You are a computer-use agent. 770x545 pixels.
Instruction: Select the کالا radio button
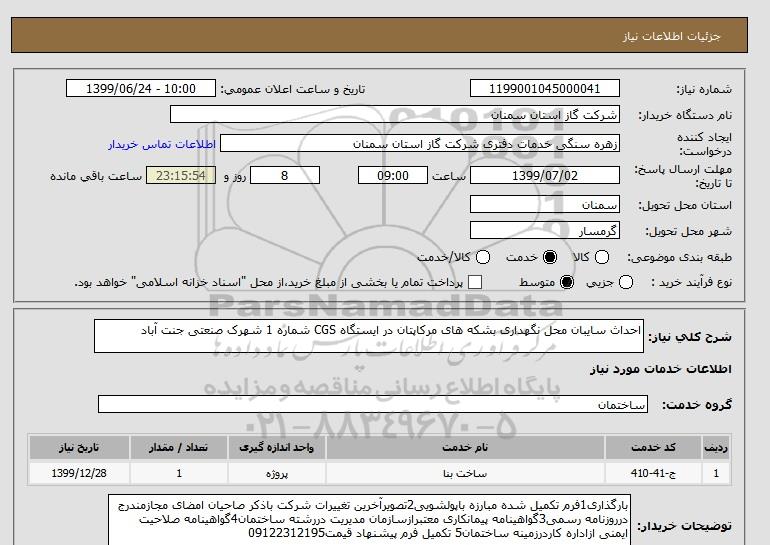coord(602,257)
